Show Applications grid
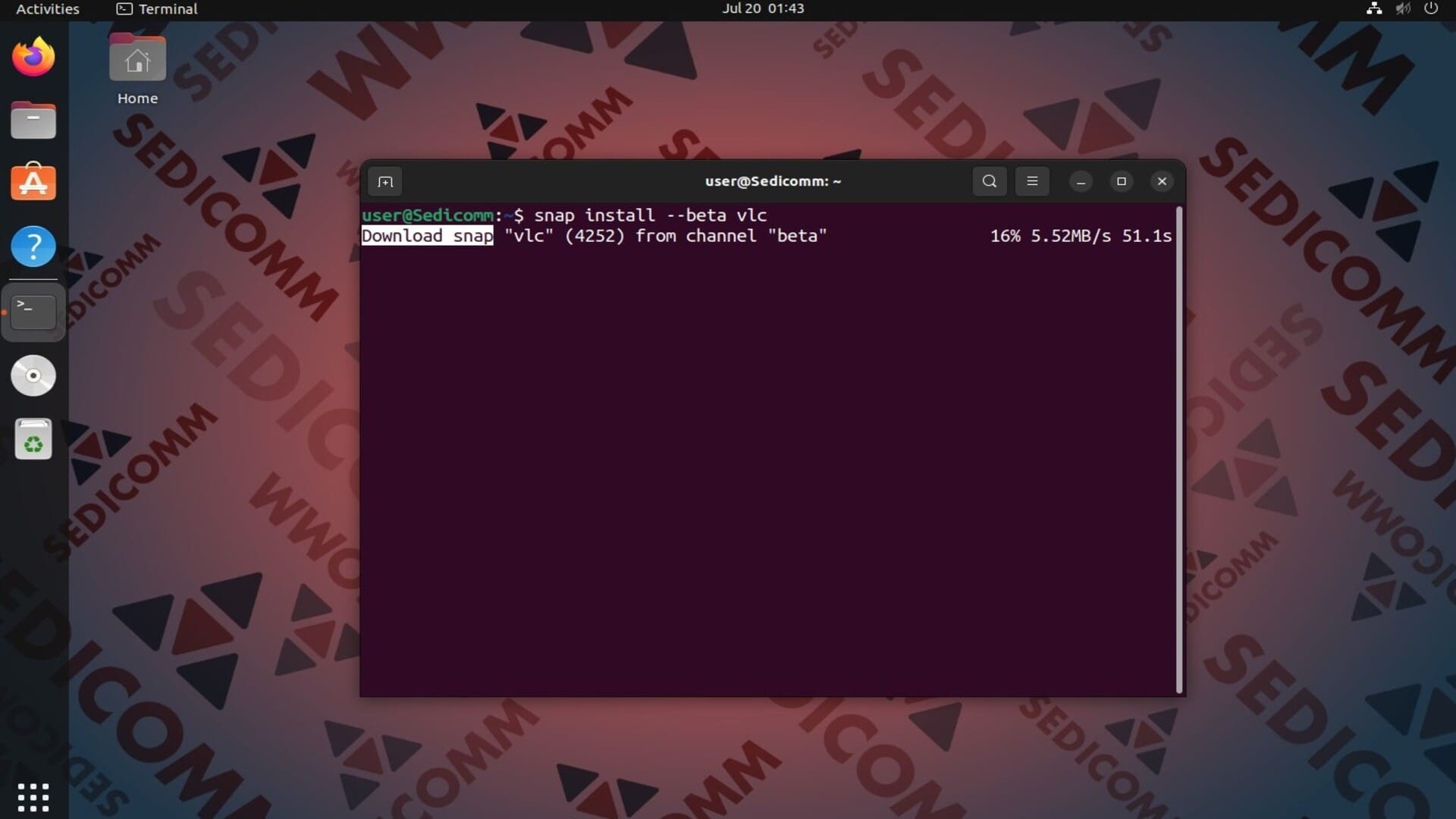Screen dimensions: 1456x819 [33, 797]
